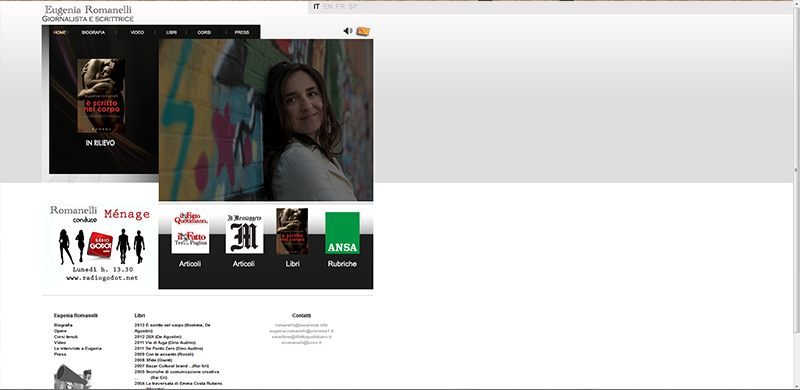Click the Radio Godot Ménage banner
This screenshot has height=390, width=800.
click(x=101, y=244)
